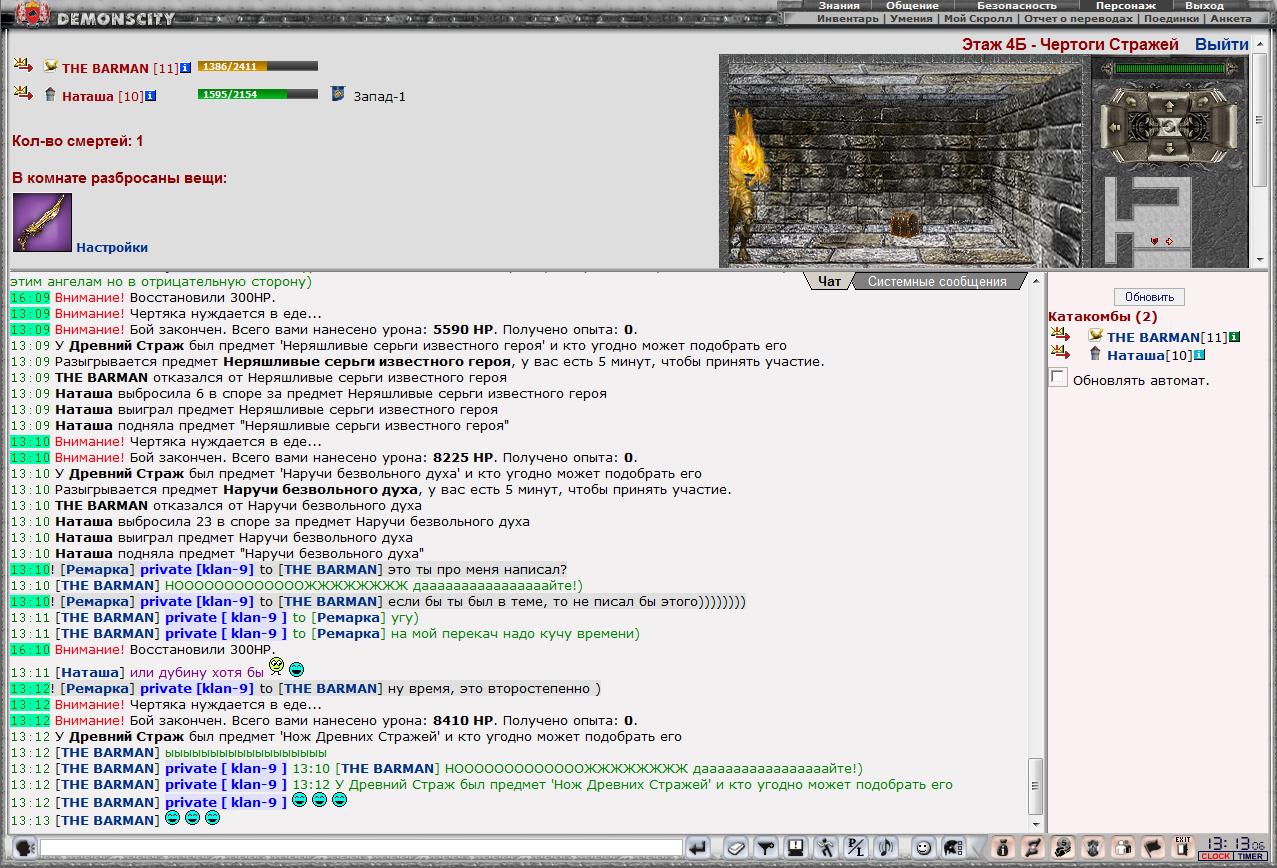The width and height of the screenshot is (1277, 868).
Task: Send message with the enter arrow icon
Action: point(698,848)
